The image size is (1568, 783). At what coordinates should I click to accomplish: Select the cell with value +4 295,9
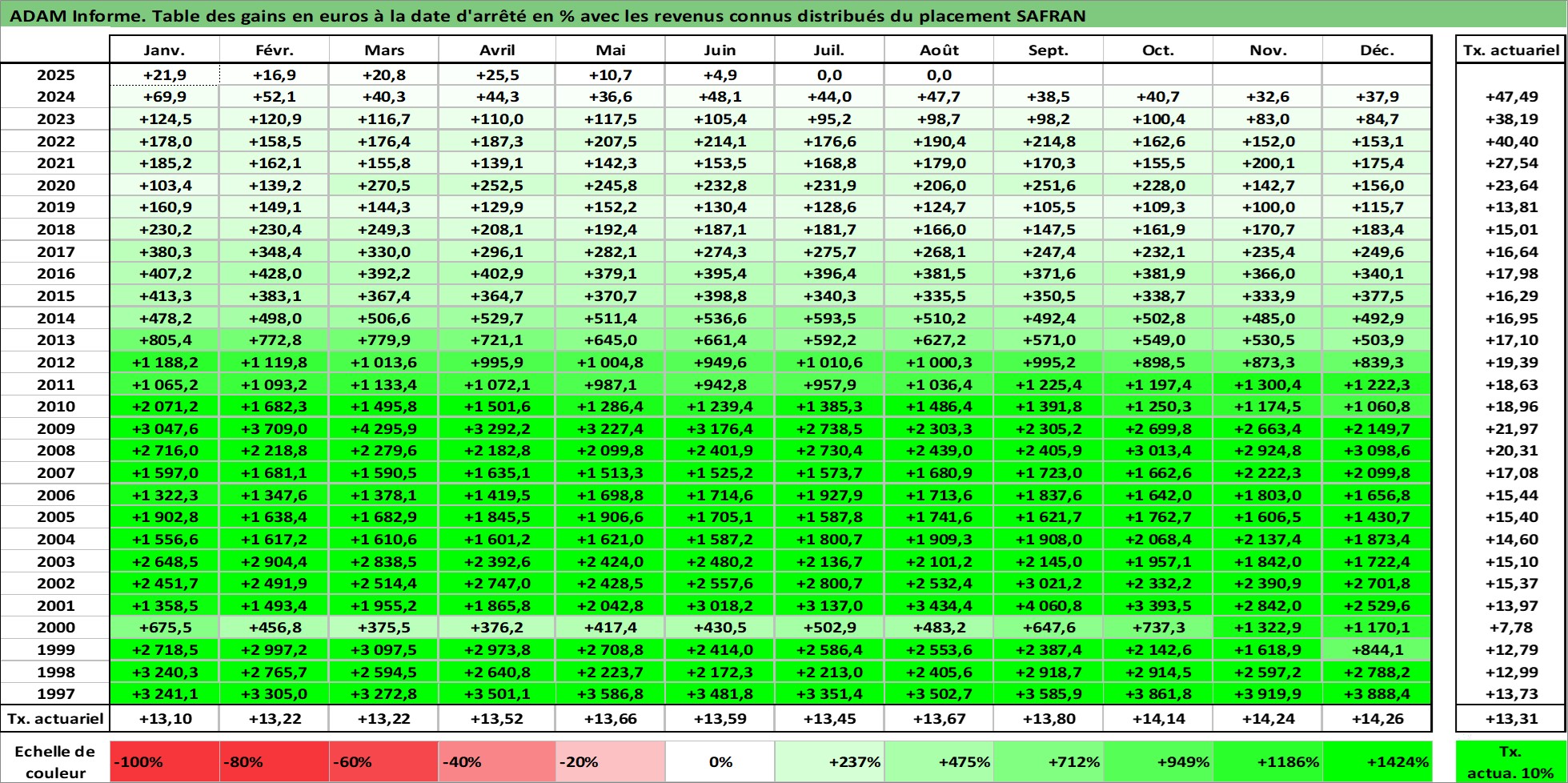384,429
